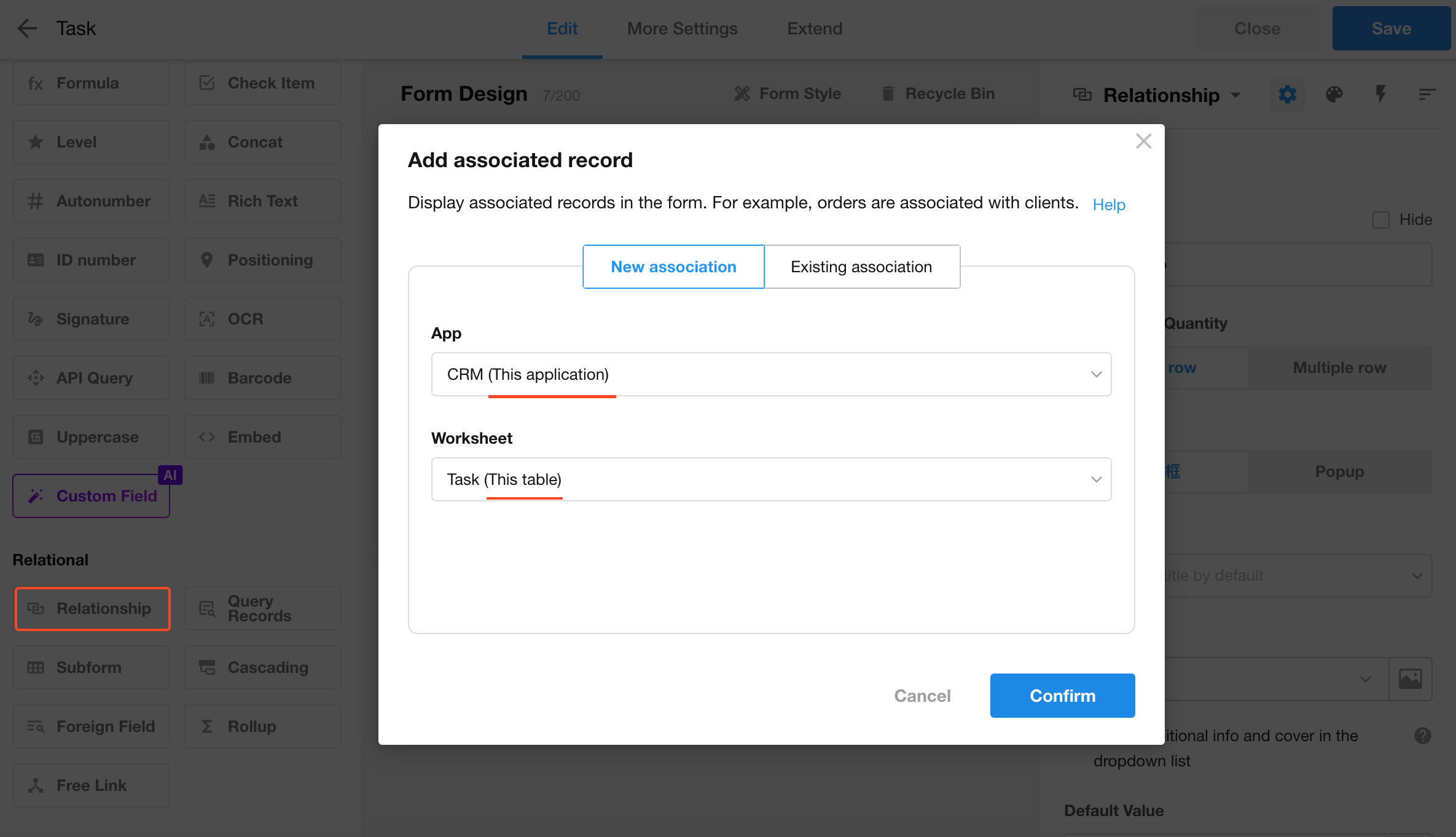
Task: Add a Subform field from sidebar
Action: pos(91,667)
